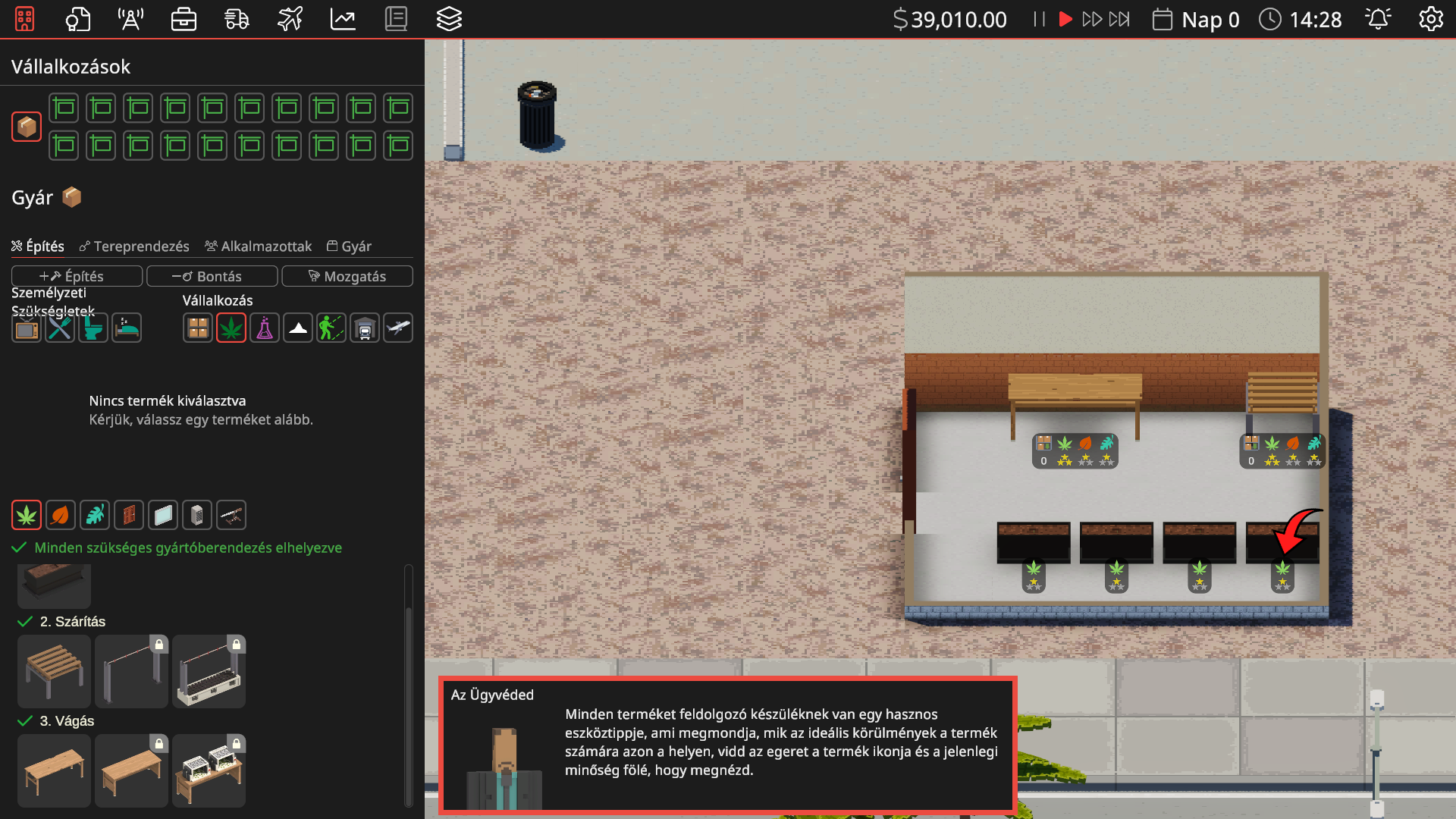Open the notifications bell

[x=1378, y=19]
